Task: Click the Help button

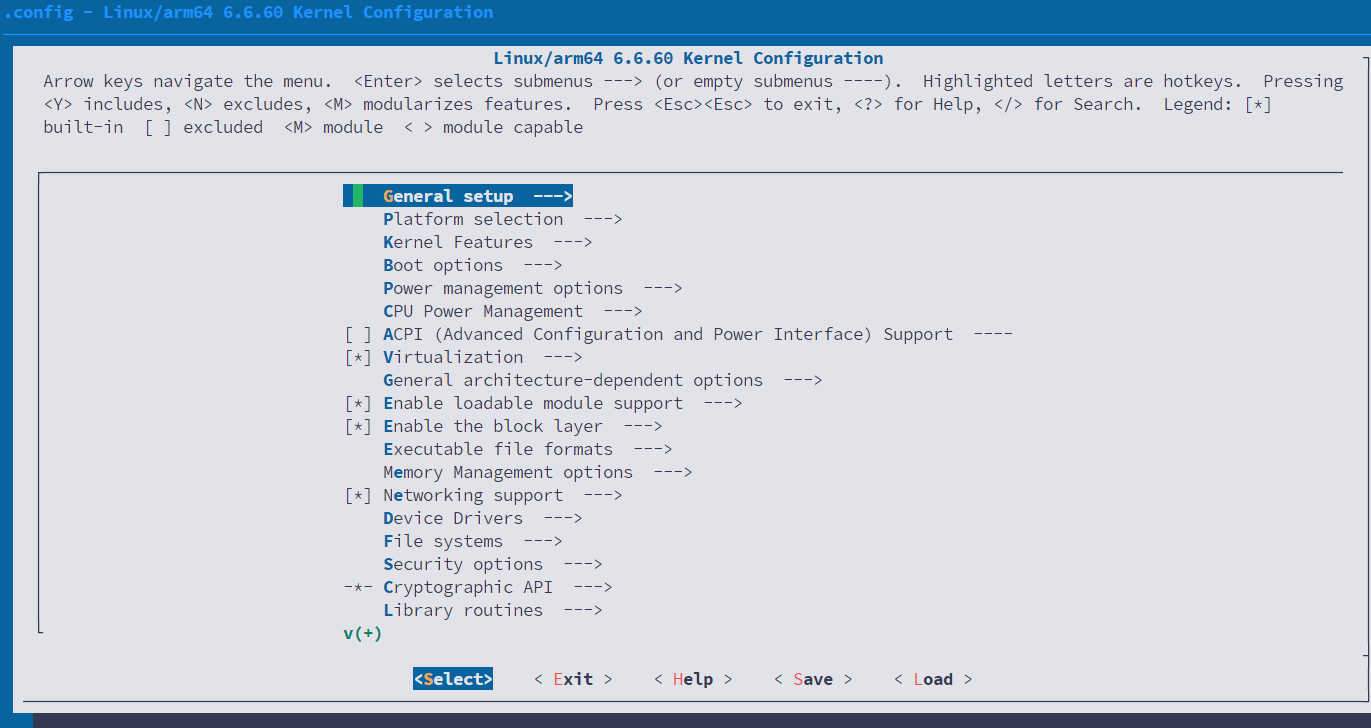Action: pyautogui.click(x=693, y=679)
